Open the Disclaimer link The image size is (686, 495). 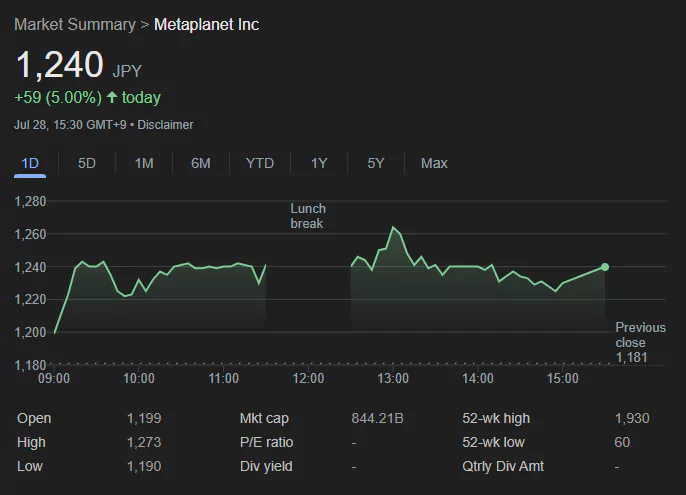(x=165, y=125)
